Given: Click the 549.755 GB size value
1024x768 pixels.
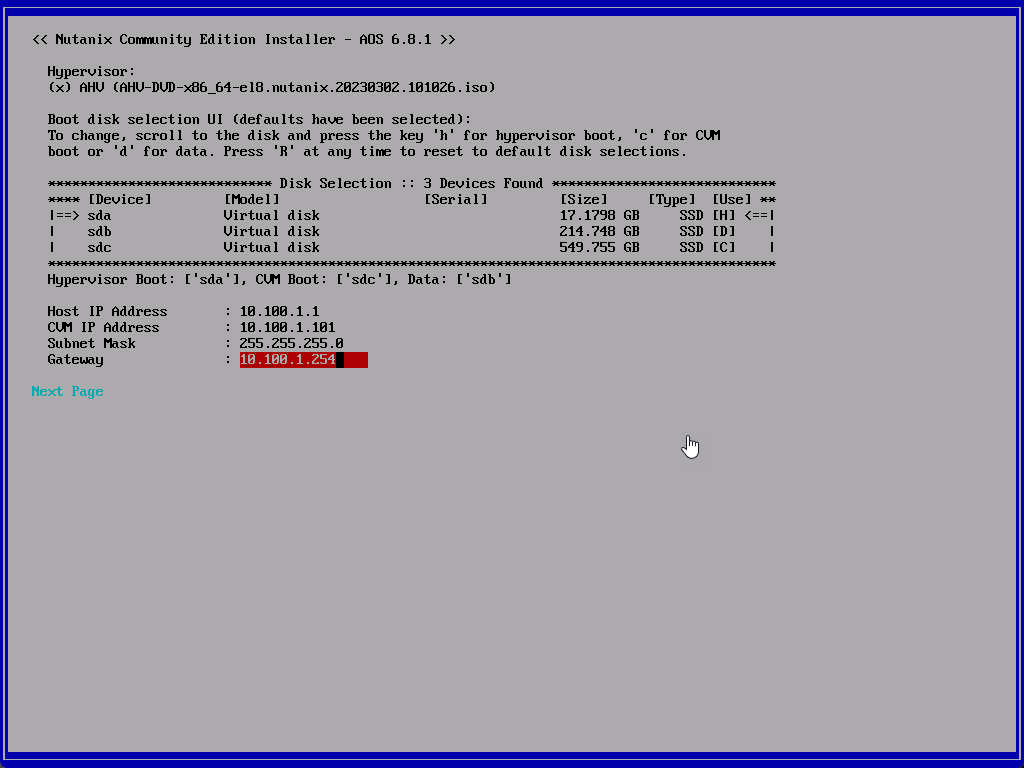Looking at the screenshot, I should coord(599,247).
